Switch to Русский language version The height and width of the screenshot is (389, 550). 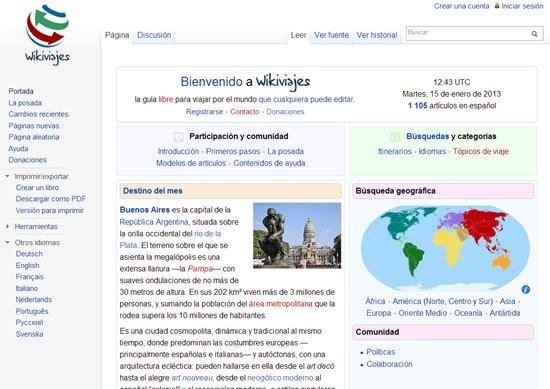pos(29,322)
